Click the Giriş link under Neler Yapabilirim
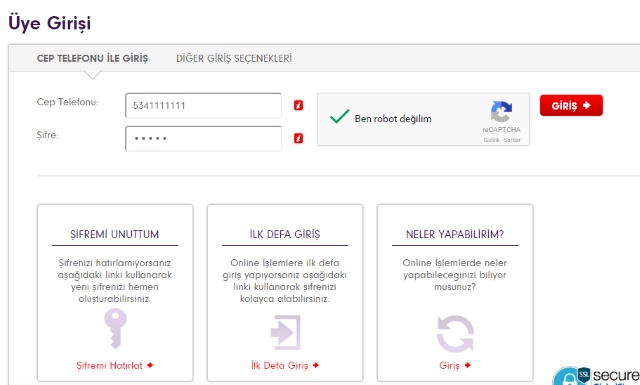Image resolution: width=640 pixels, height=385 pixels. [455, 365]
